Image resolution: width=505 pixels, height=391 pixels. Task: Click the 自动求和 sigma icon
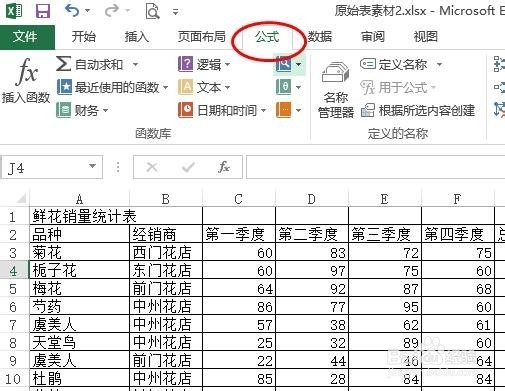[63, 64]
